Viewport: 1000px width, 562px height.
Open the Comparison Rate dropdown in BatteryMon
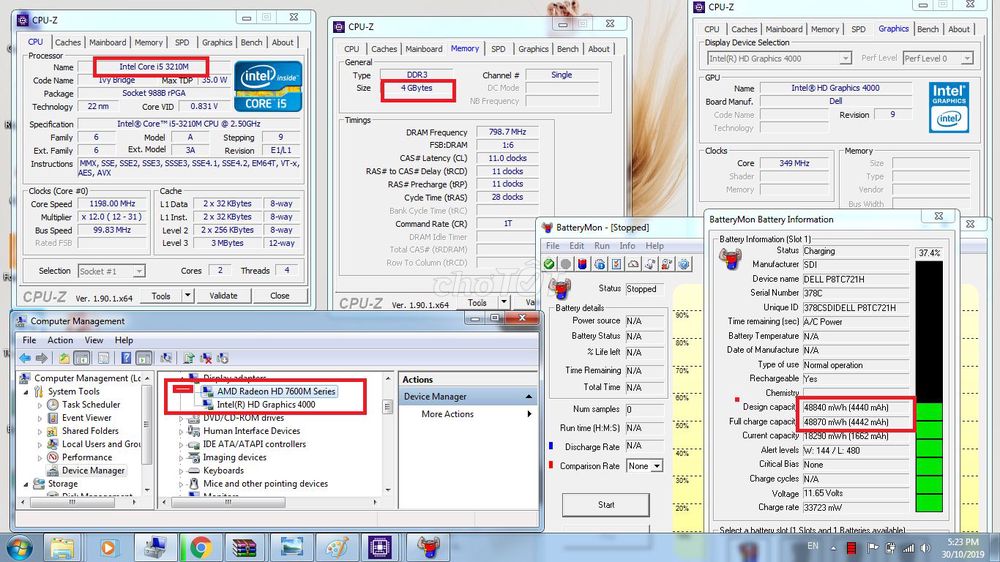coord(657,466)
